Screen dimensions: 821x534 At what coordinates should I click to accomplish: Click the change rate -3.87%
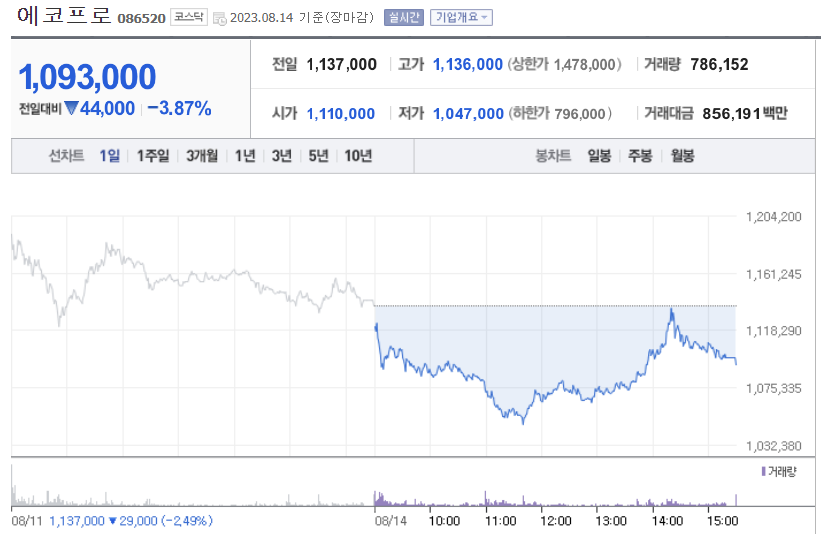(x=180, y=108)
